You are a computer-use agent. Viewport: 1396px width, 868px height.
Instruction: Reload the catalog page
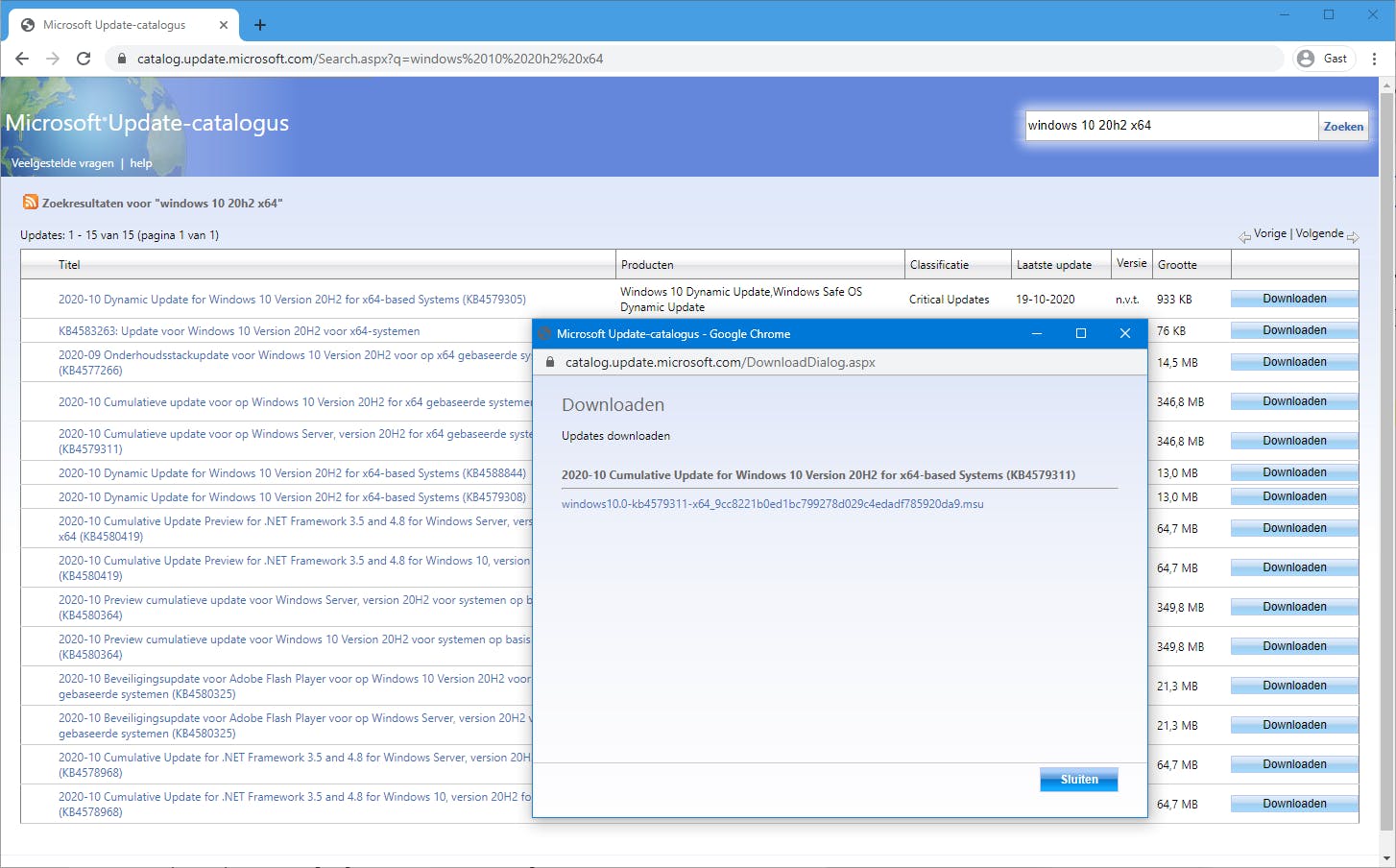tap(84, 59)
